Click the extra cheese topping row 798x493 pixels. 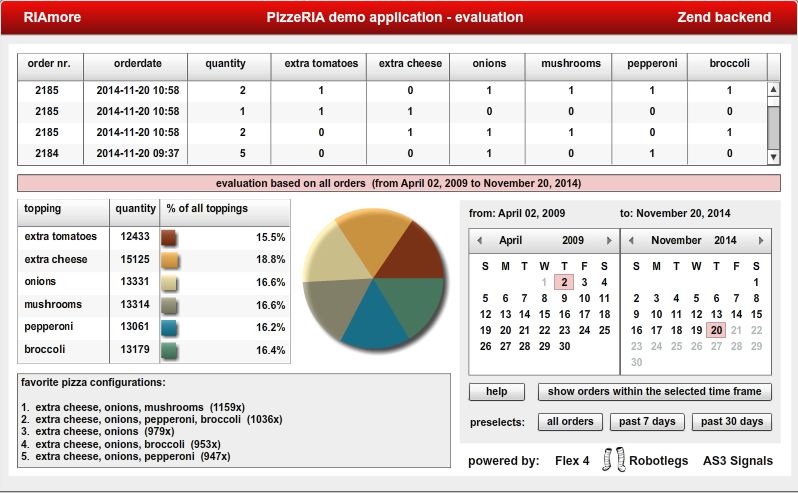tap(154, 259)
